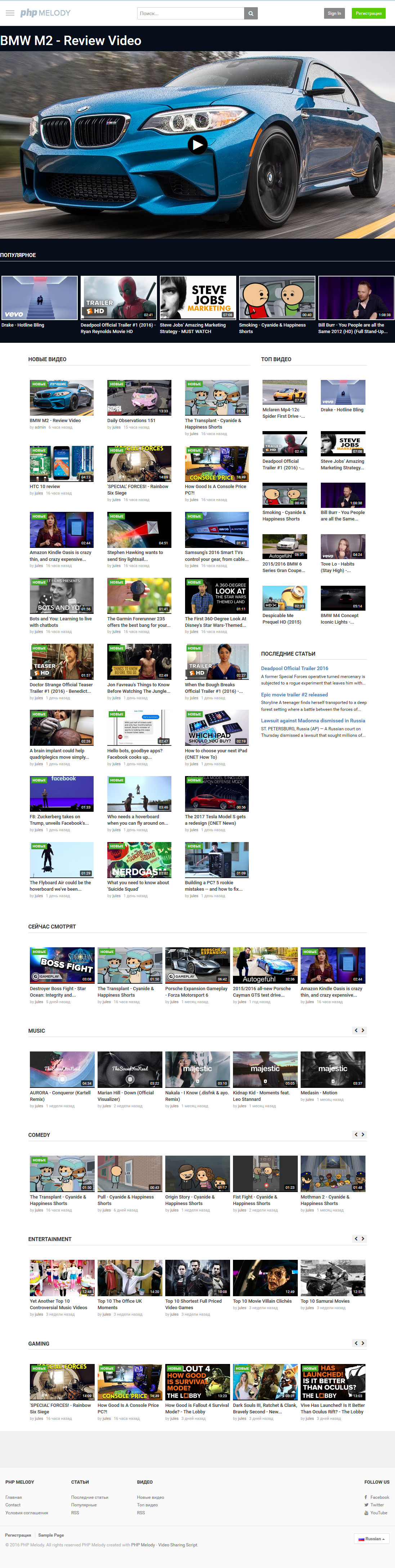Click footer Sample Page link
Screen dimensions: 395x1568
pyautogui.click(x=51, y=1535)
